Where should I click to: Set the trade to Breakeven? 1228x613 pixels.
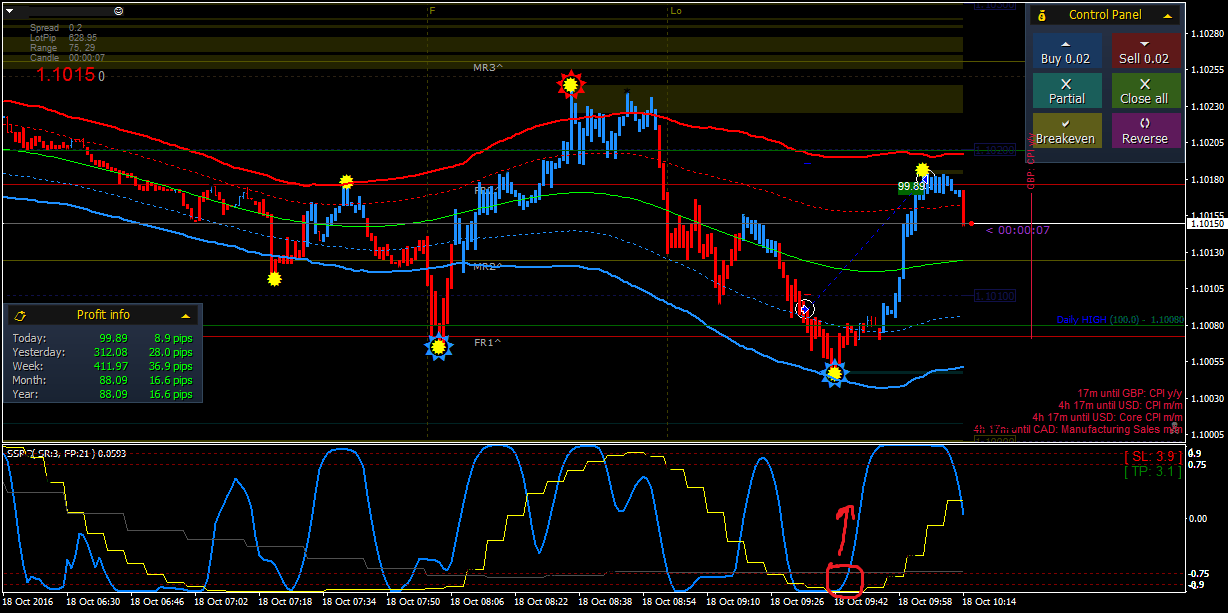pos(1067,131)
